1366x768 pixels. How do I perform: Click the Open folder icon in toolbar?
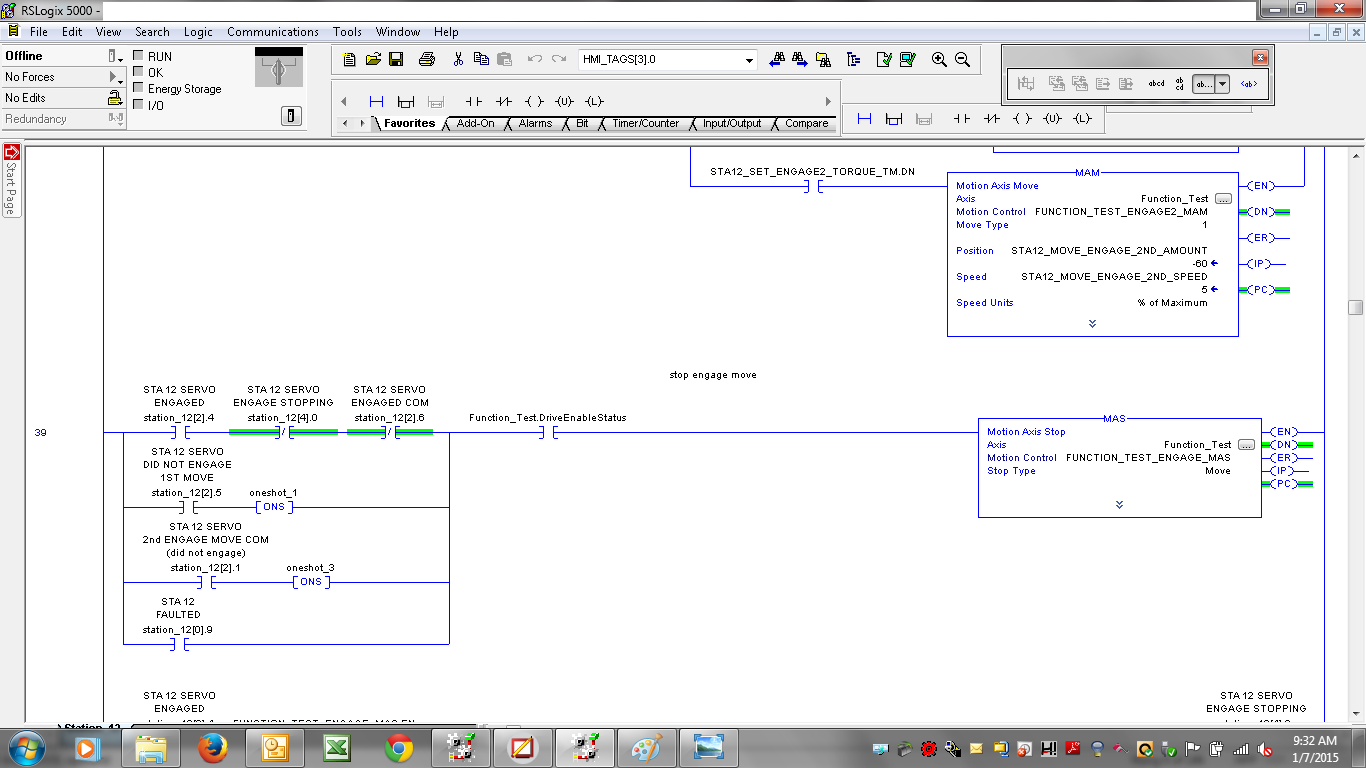(374, 59)
